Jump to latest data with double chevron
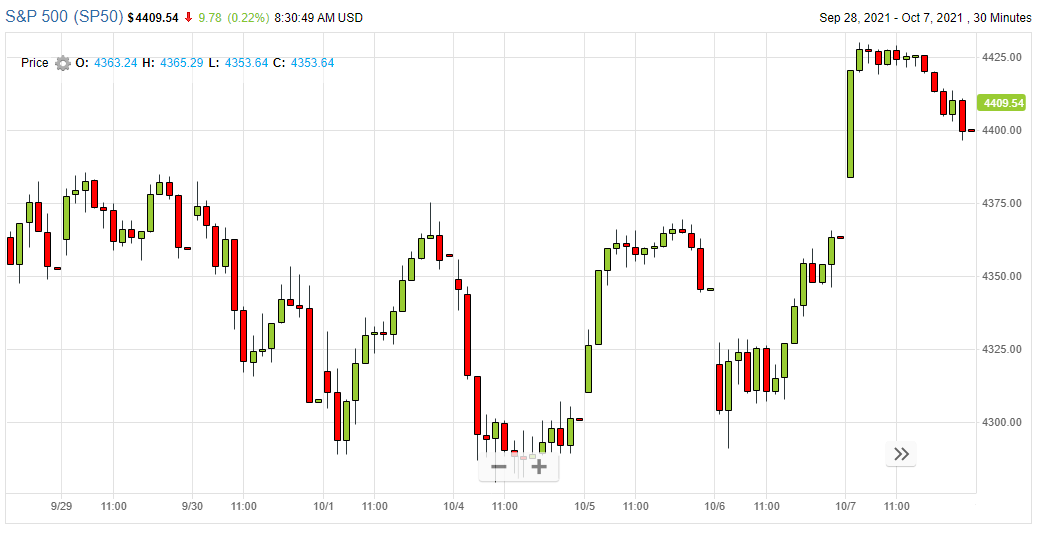 (x=901, y=454)
